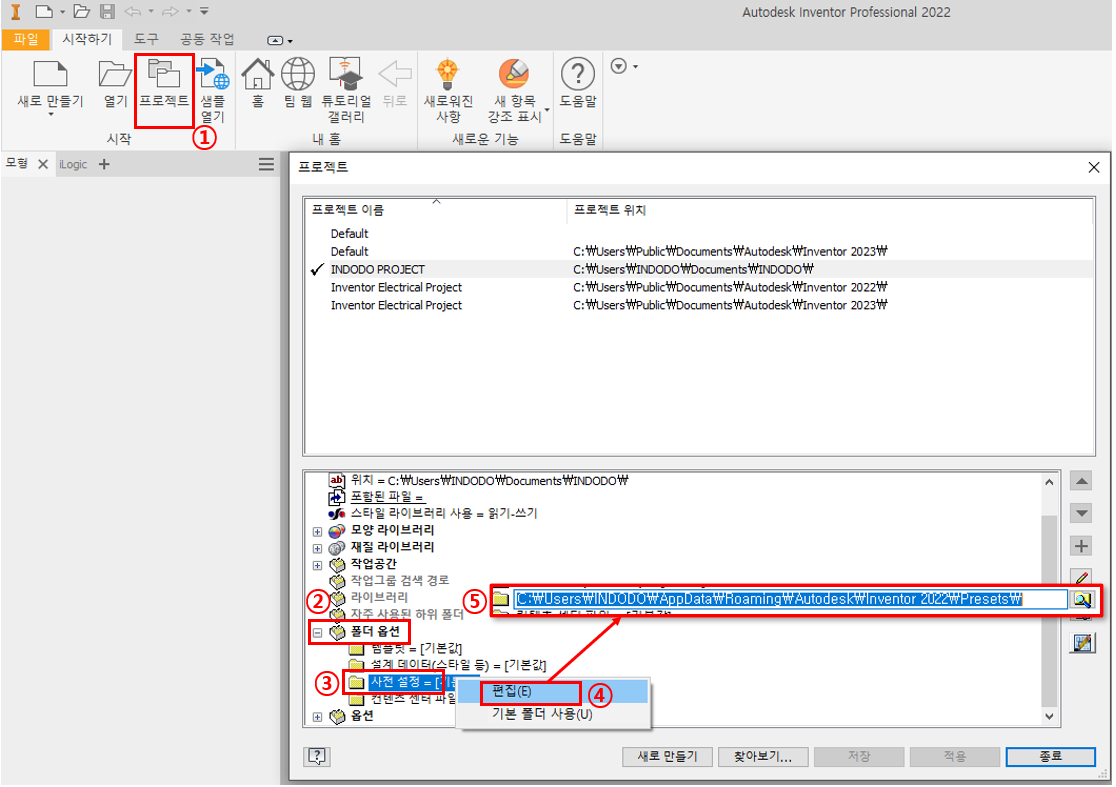This screenshot has width=1116, height=787.
Task: Open the ribbon appearance dropdown after 공동 작업
Action: pyautogui.click(x=280, y=41)
